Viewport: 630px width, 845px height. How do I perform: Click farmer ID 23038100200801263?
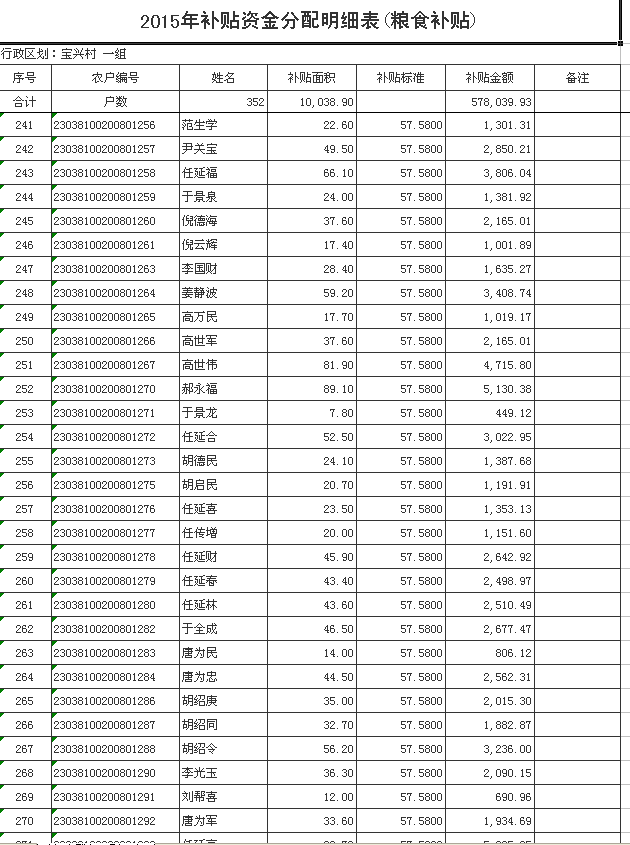(115, 269)
